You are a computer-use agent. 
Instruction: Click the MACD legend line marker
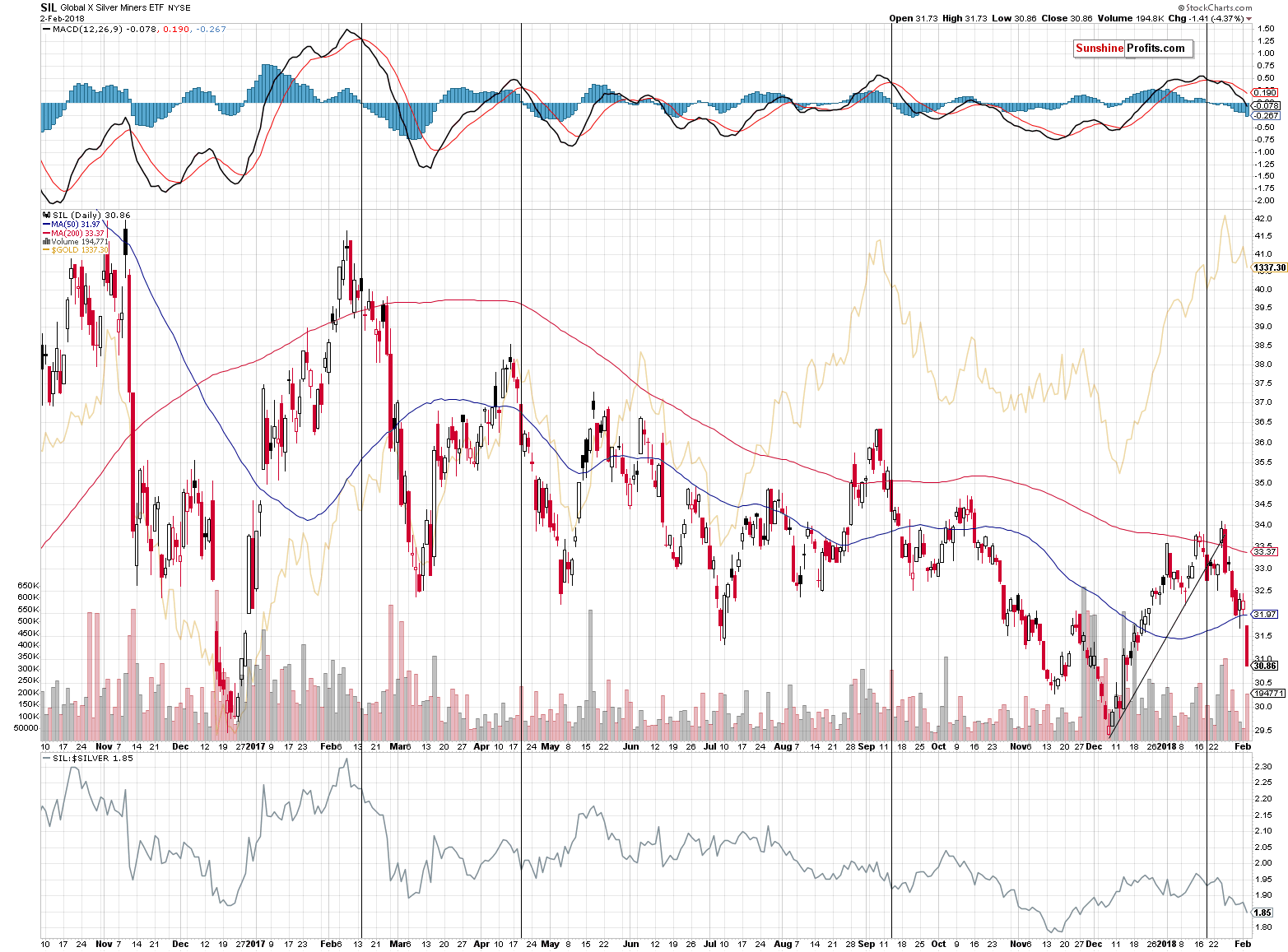coord(46,30)
